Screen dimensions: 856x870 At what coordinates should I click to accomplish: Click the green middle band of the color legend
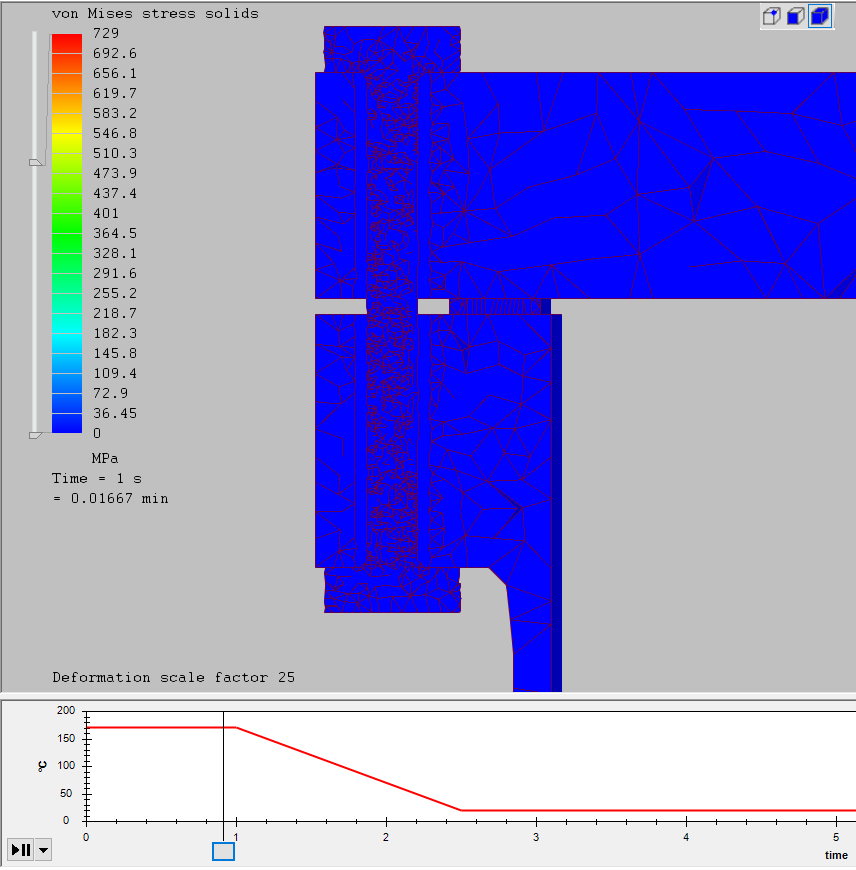coord(67,224)
